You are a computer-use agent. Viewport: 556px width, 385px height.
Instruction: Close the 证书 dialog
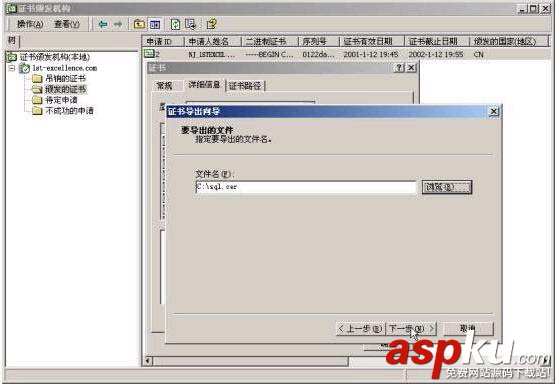(411, 67)
